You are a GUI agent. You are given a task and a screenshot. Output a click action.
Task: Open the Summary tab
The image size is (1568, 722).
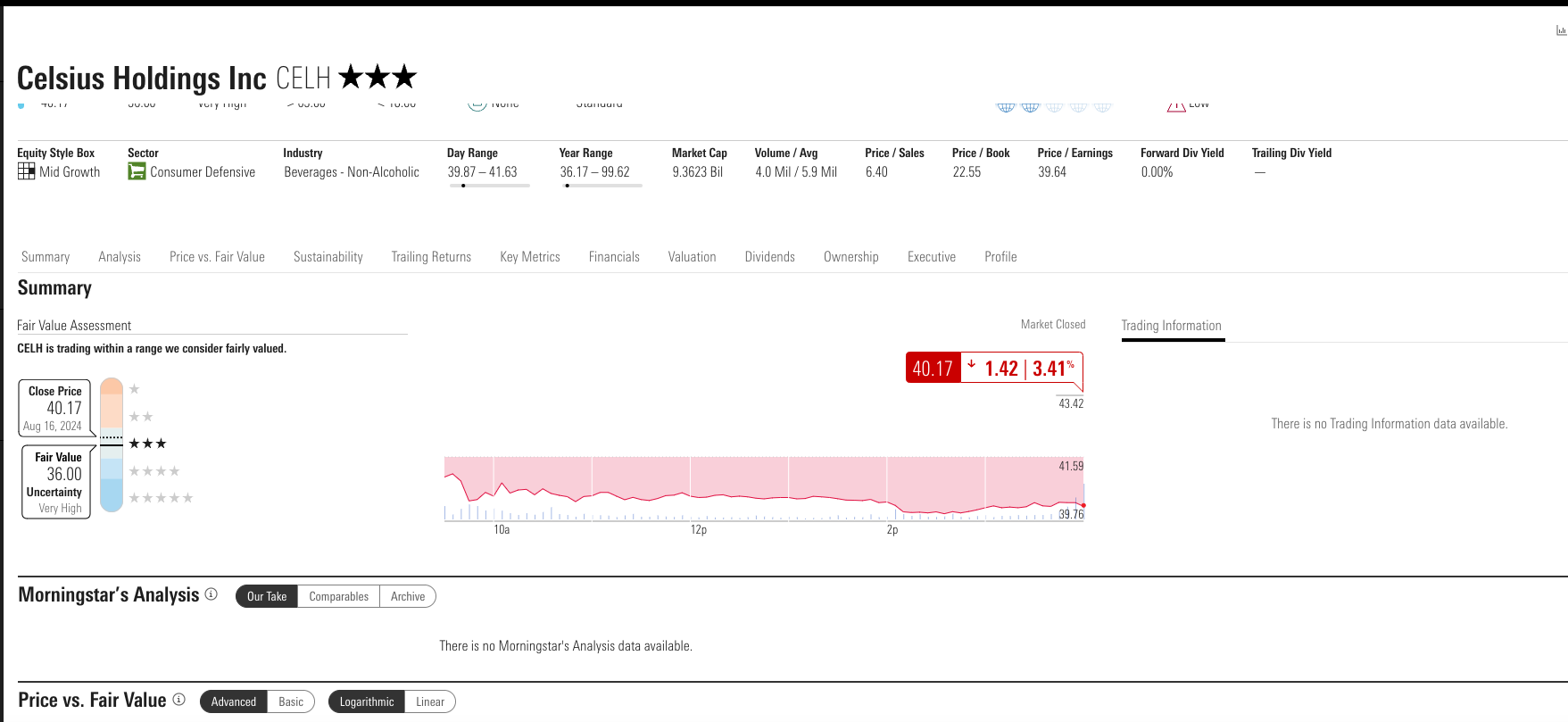tap(46, 257)
